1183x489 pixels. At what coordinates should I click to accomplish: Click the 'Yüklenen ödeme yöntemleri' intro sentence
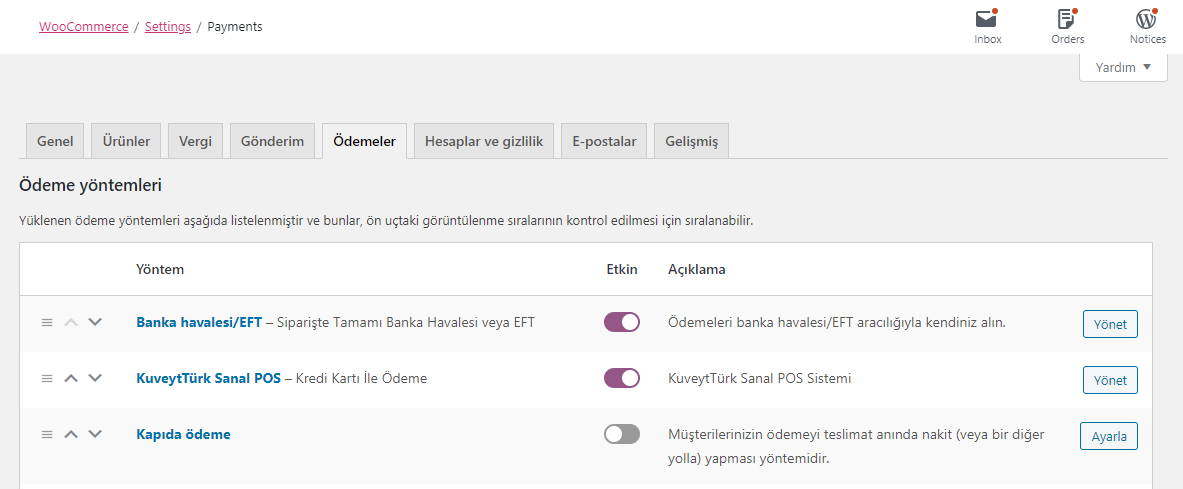click(x=386, y=222)
